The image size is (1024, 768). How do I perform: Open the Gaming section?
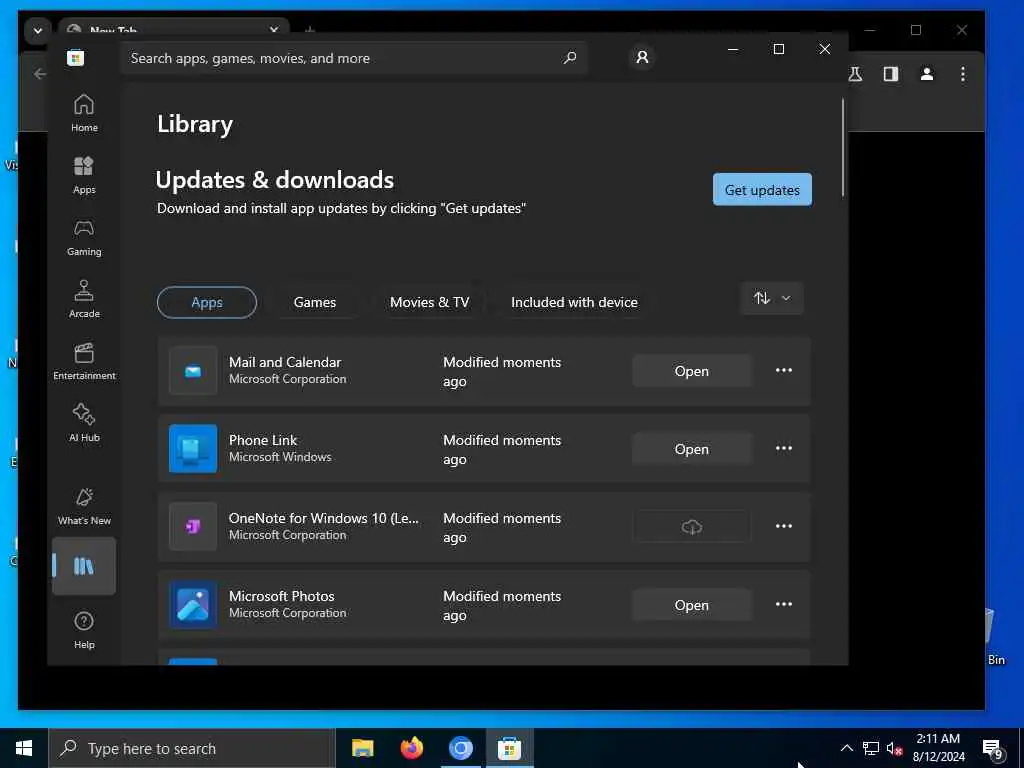pos(84,237)
